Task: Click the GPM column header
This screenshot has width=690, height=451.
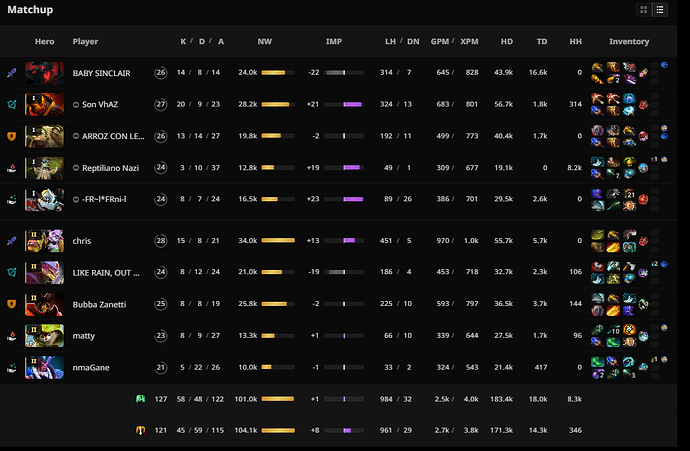Action: [x=440, y=41]
